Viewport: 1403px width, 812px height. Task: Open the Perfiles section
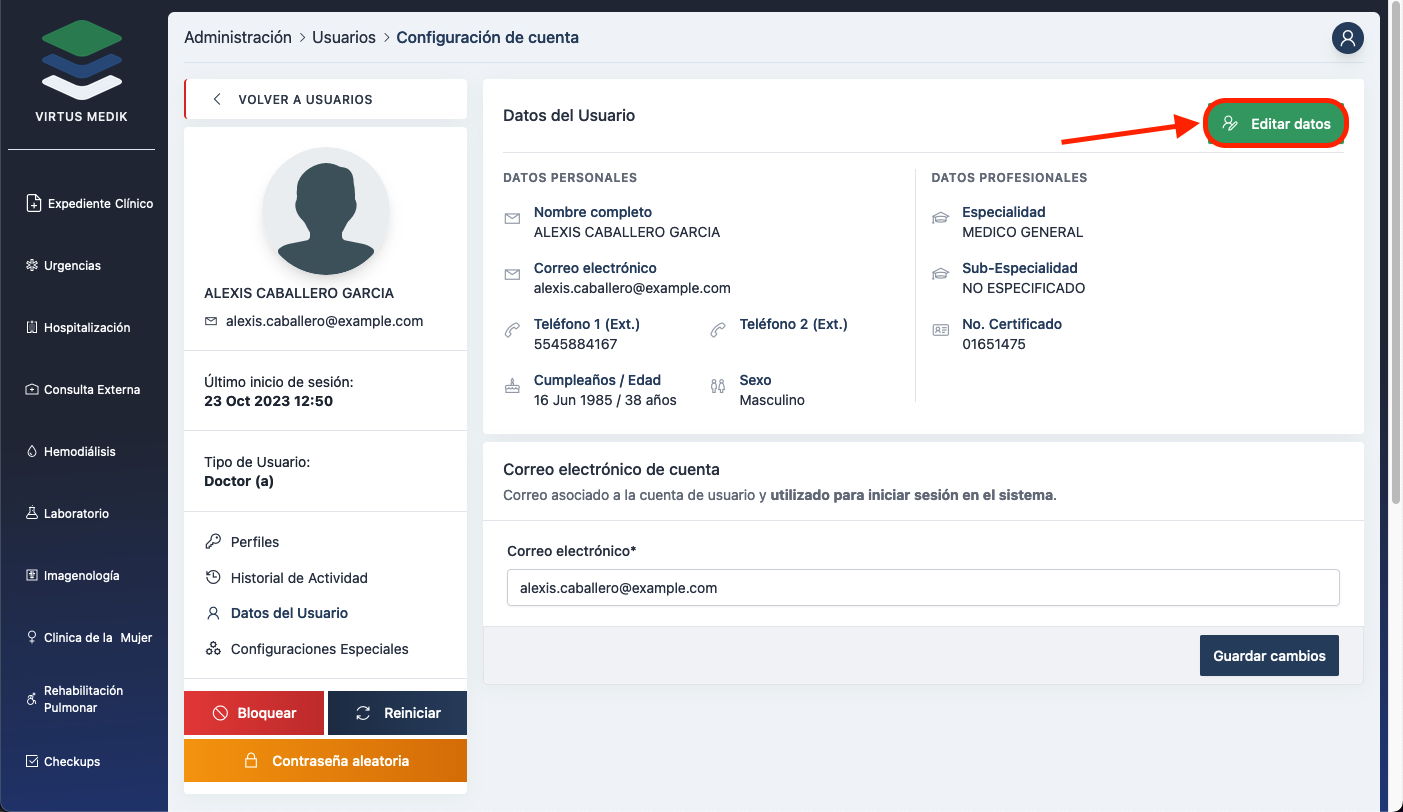(x=254, y=542)
